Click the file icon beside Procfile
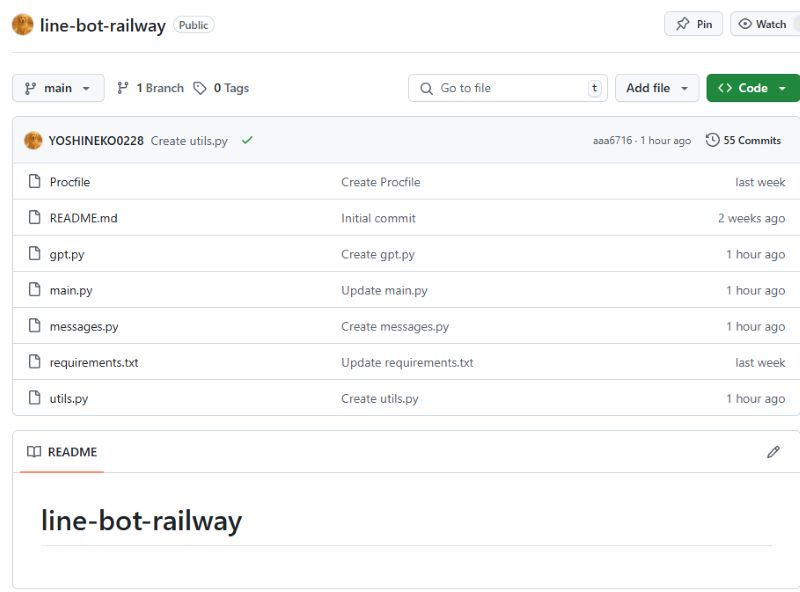Screen dimensions: 800x592 [x=35, y=181]
